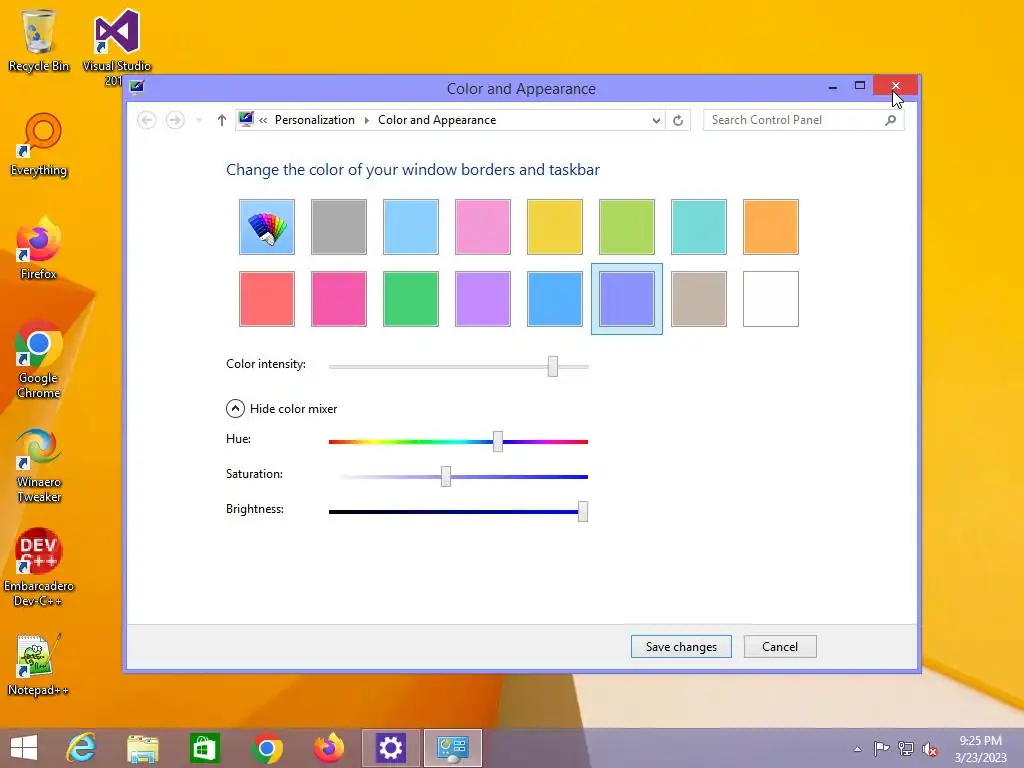This screenshot has width=1024, height=768.
Task: Select the bright blue color swatch
Action: click(x=554, y=298)
